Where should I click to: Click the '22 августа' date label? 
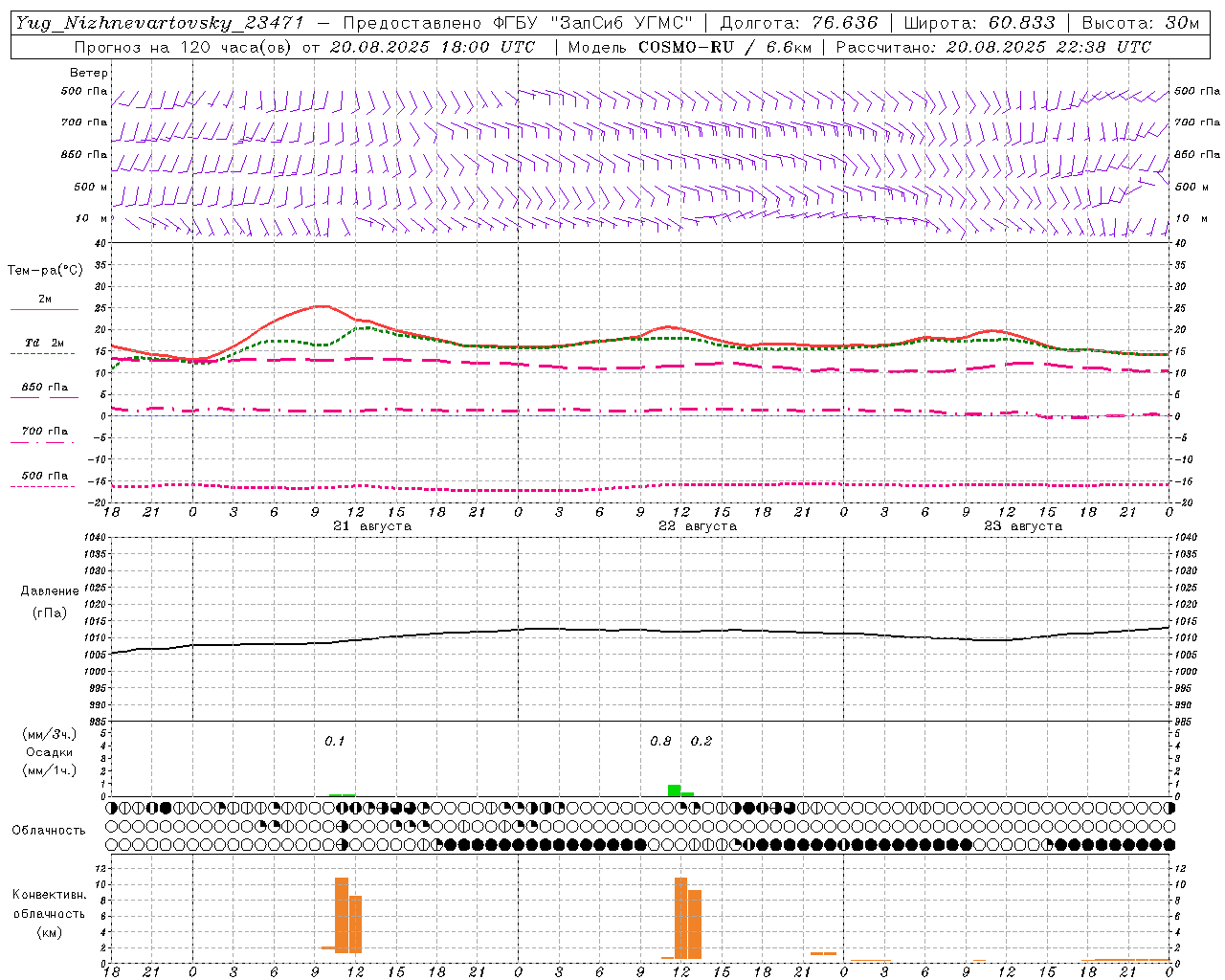coord(698,525)
